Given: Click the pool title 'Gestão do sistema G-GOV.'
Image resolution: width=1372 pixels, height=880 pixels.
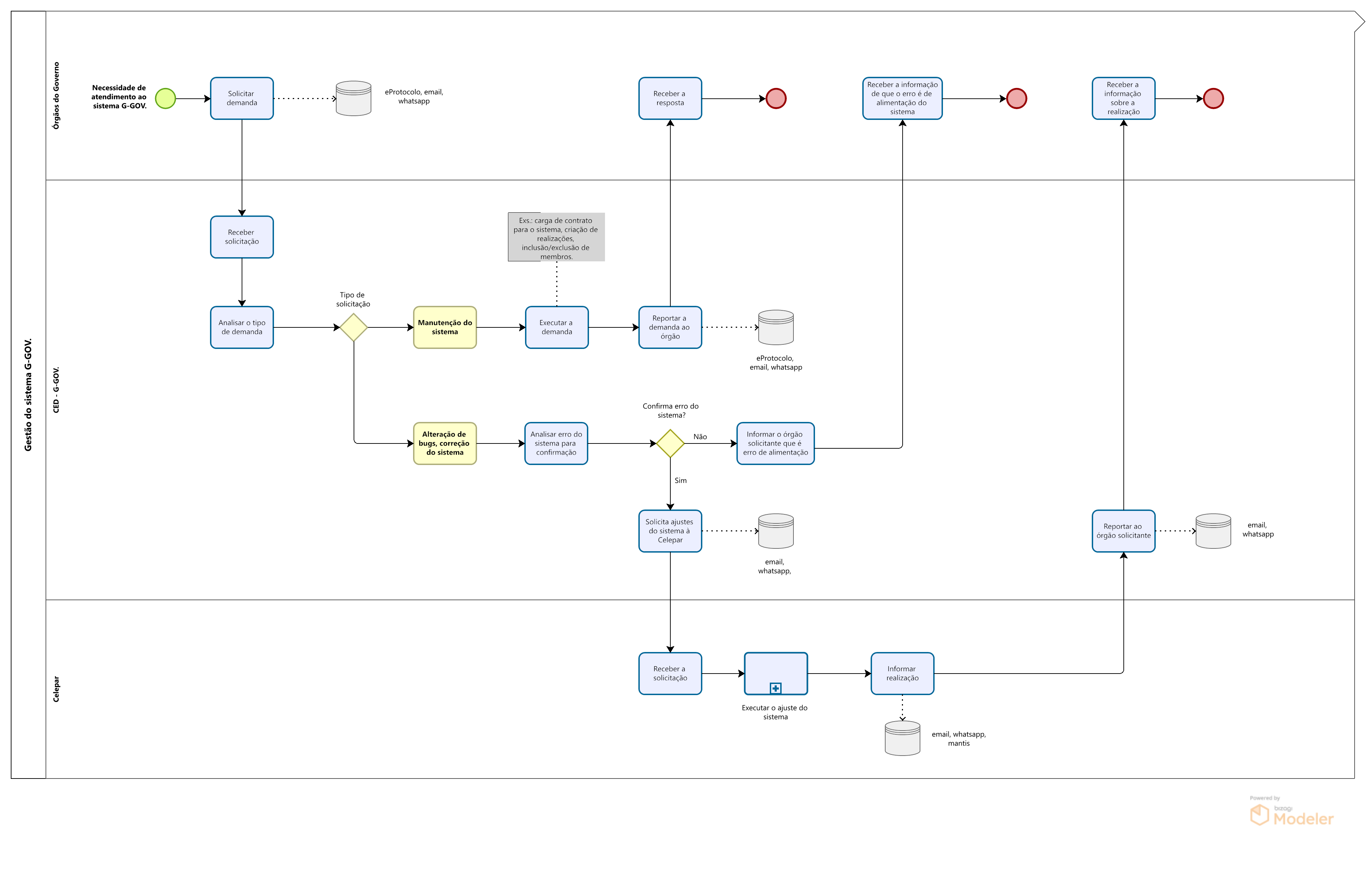Looking at the screenshot, I should coord(28,395).
